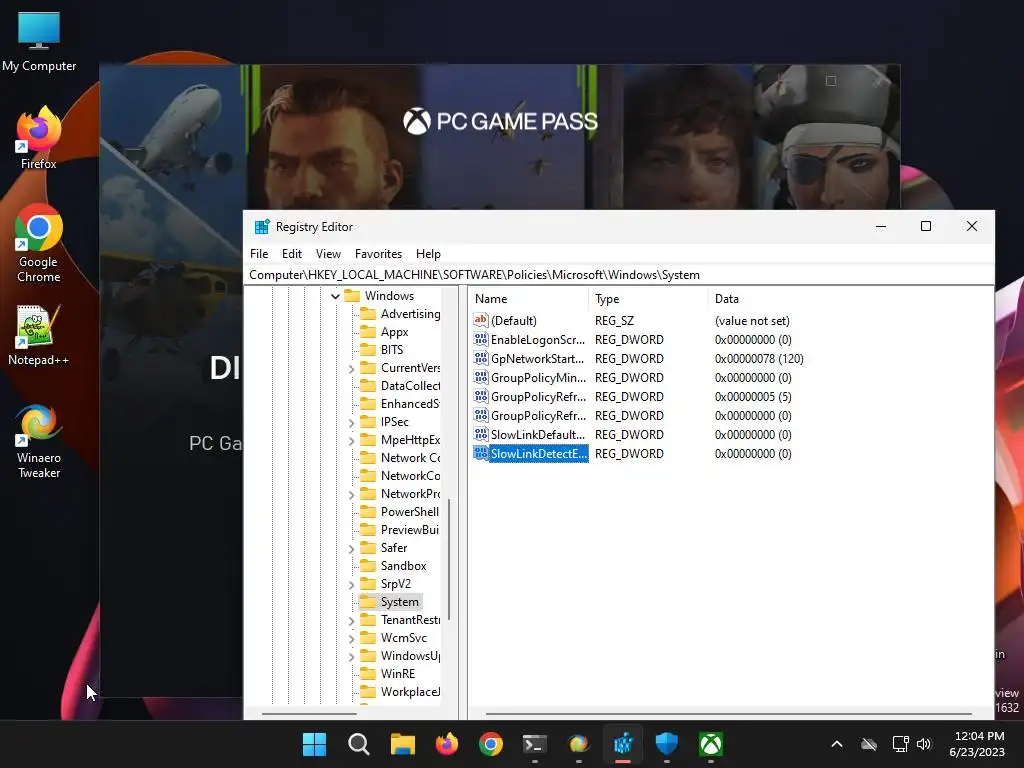This screenshot has height=768, width=1024.
Task: Expand the NetworkPr key
Action: click(351, 495)
